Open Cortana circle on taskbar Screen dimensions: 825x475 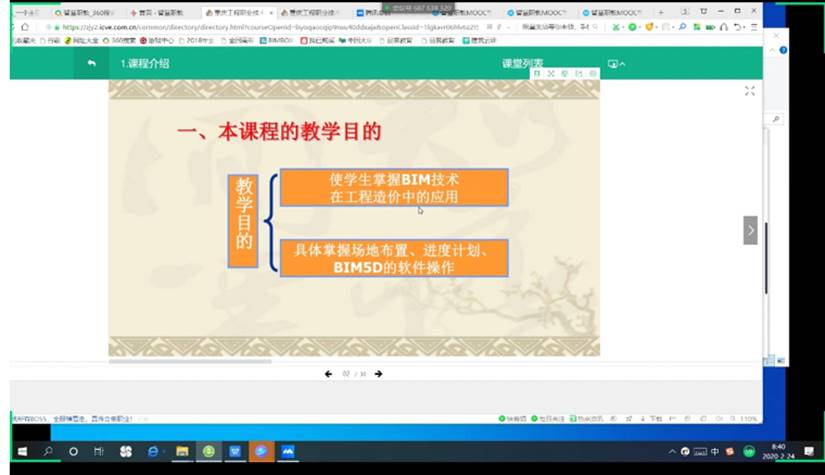click(x=73, y=451)
